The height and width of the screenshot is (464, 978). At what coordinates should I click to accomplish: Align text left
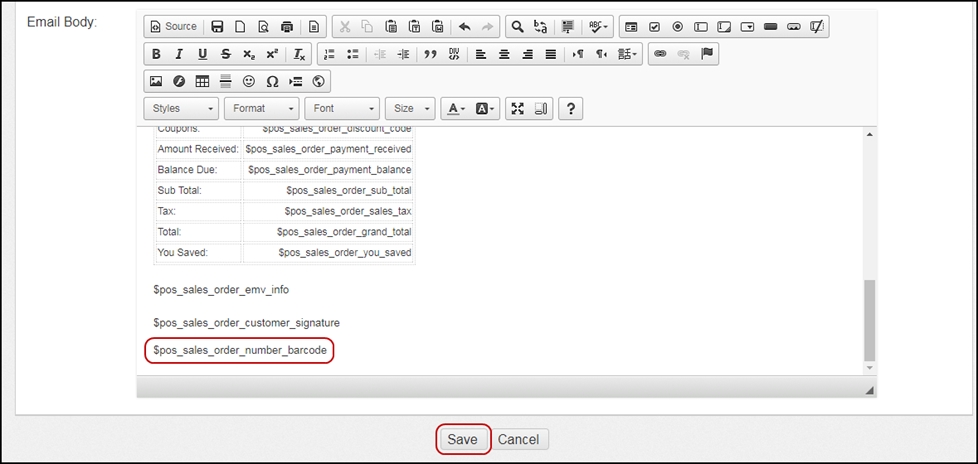pyautogui.click(x=481, y=54)
